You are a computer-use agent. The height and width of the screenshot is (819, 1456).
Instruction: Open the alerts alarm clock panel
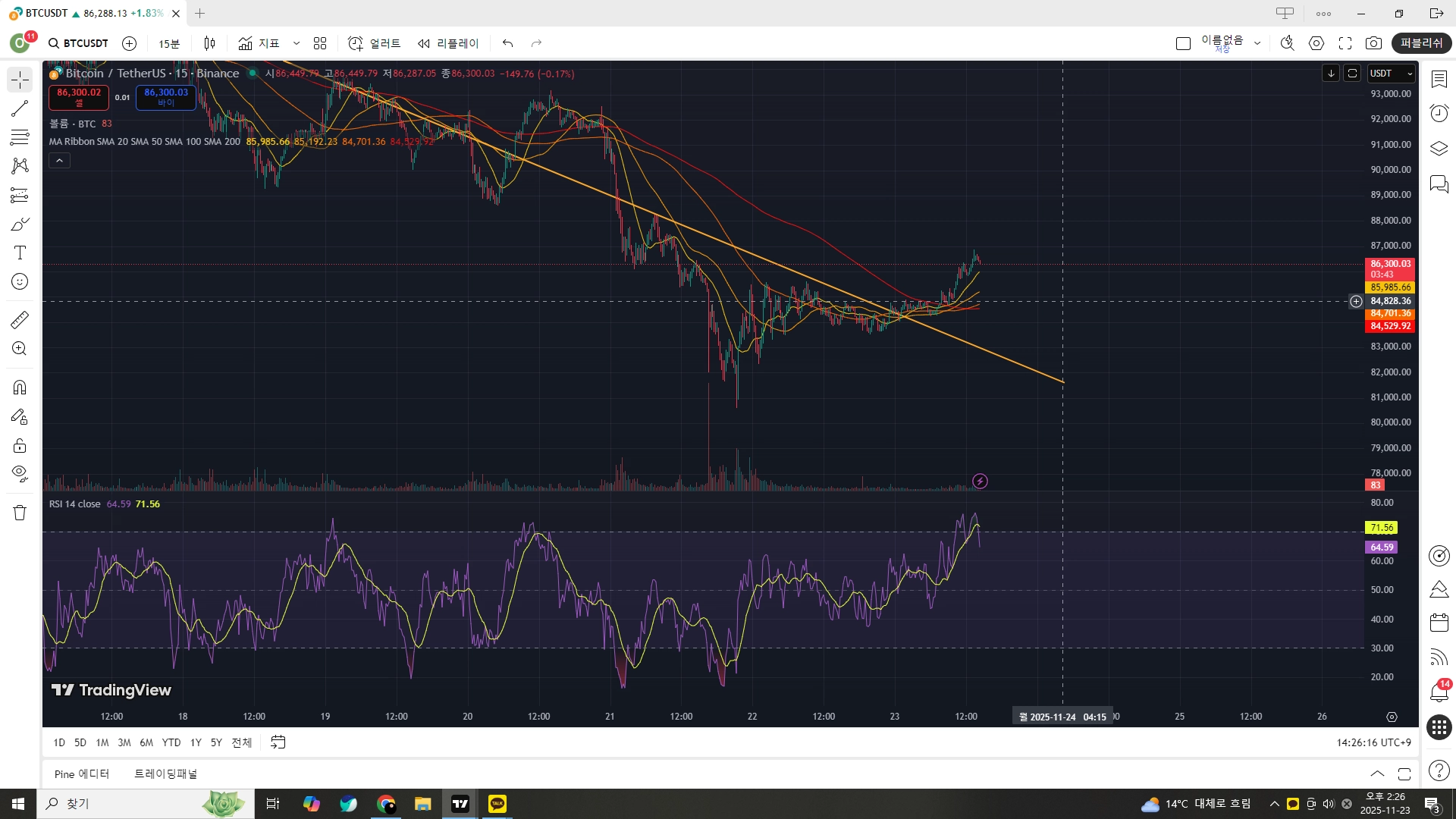point(1439,113)
